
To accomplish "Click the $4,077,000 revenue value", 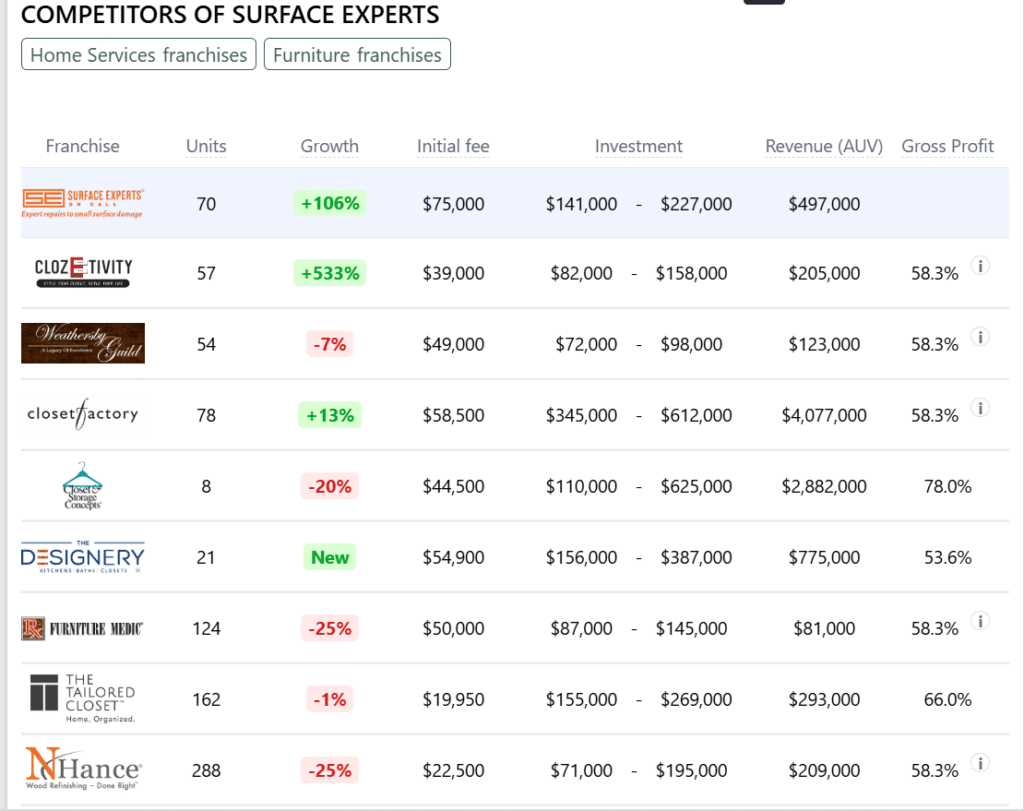I will point(824,415).
